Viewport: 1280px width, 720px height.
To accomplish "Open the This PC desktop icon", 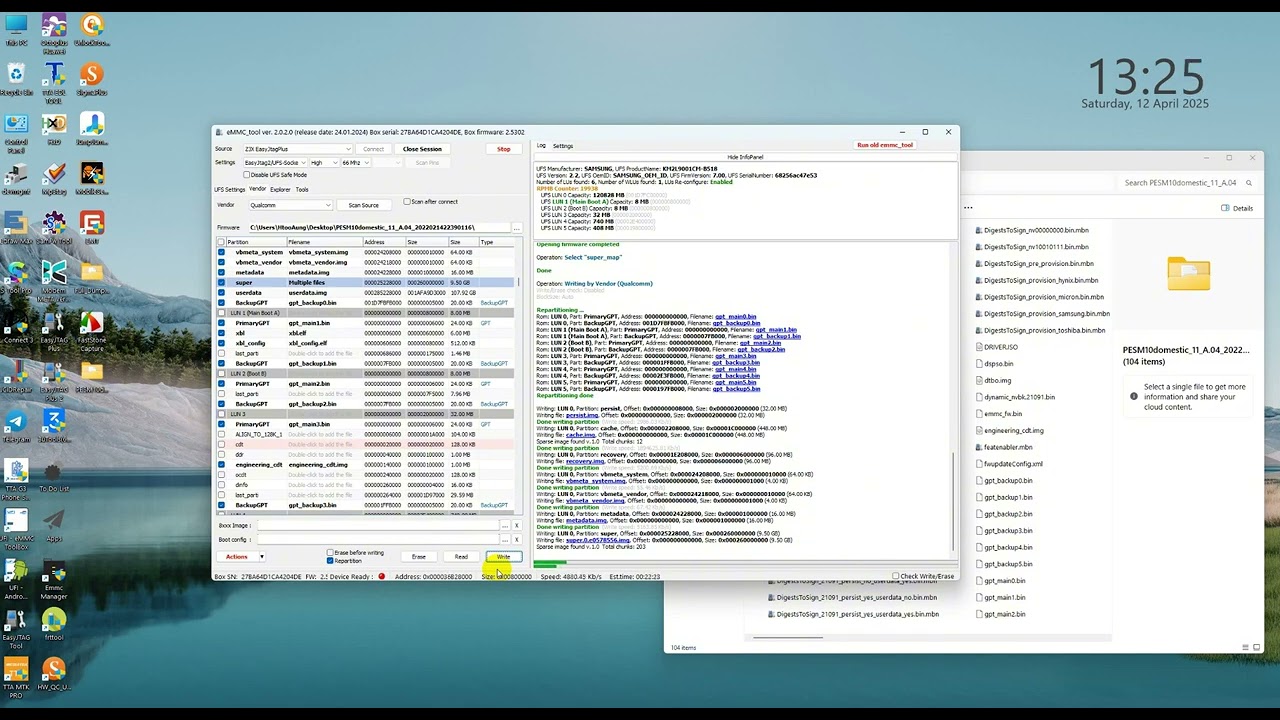I will click(16, 29).
